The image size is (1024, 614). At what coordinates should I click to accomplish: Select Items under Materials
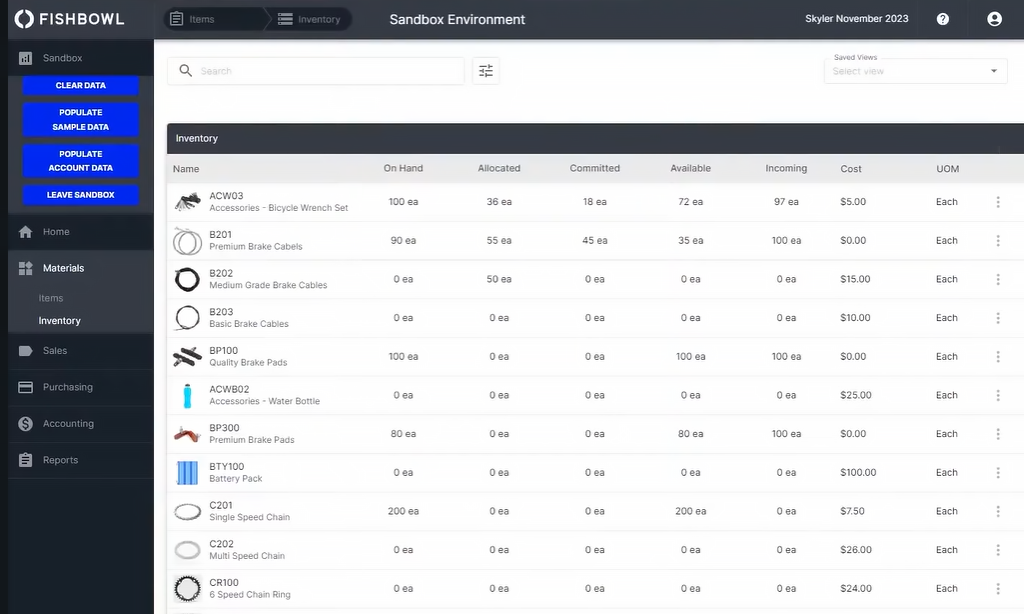pos(51,298)
